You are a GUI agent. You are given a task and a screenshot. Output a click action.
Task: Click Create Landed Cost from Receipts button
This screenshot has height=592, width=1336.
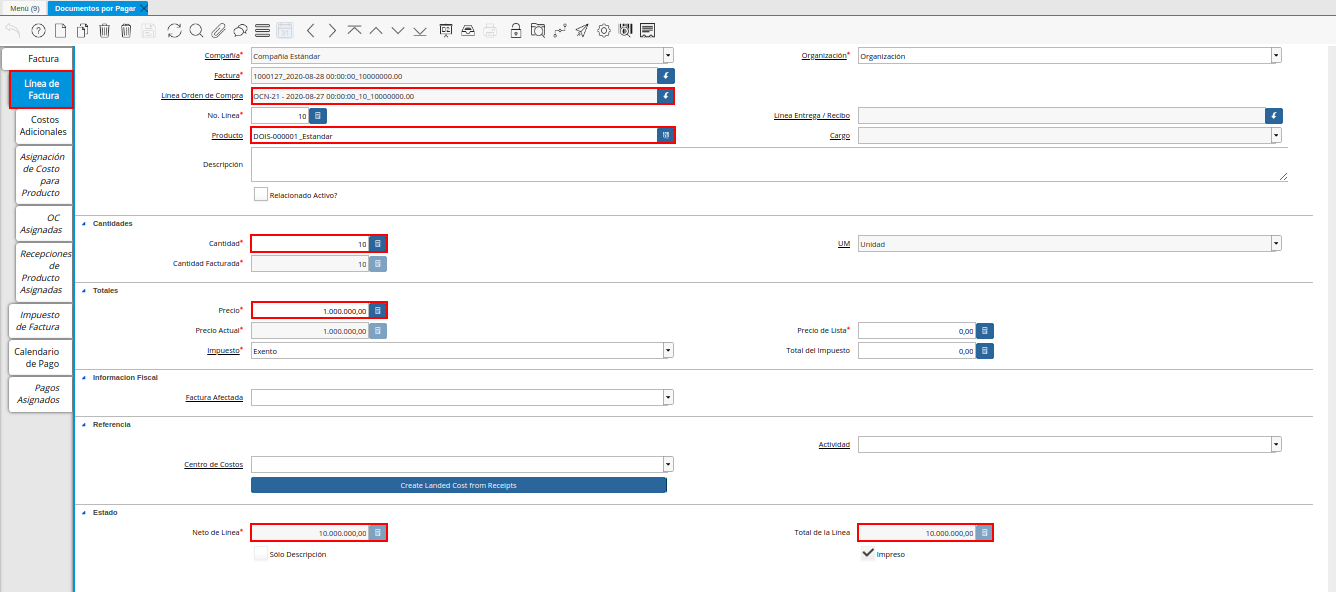pyautogui.click(x=459, y=485)
